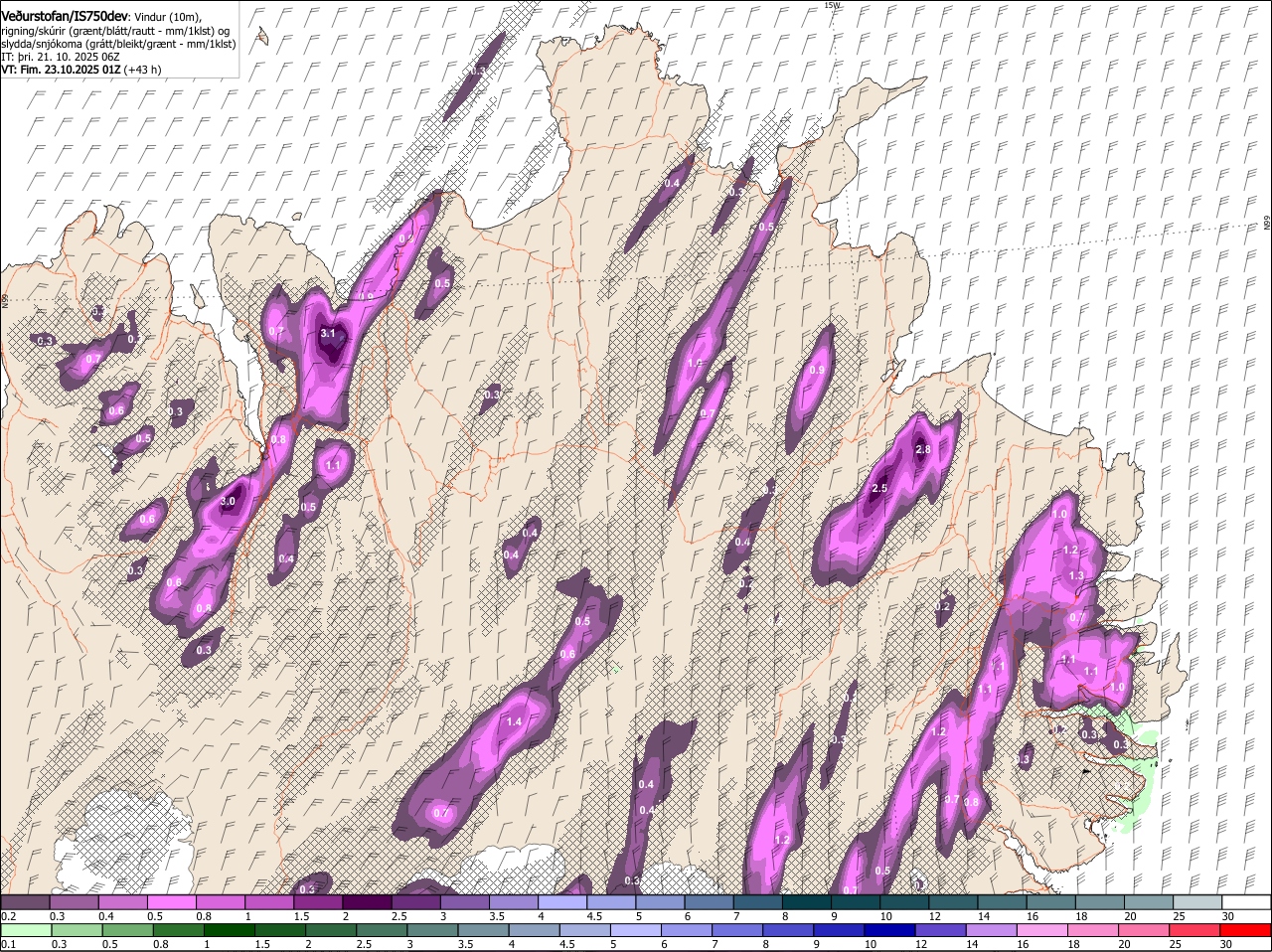Select the deep blue 10–12 swatch in the bottom legend

(x=889, y=930)
